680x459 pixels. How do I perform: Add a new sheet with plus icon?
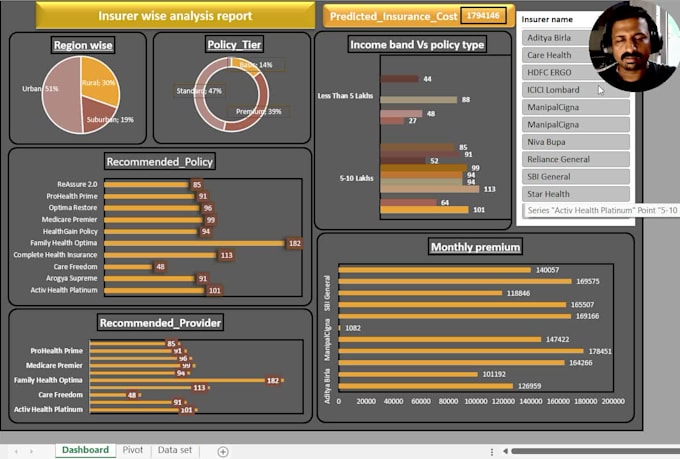(223, 452)
